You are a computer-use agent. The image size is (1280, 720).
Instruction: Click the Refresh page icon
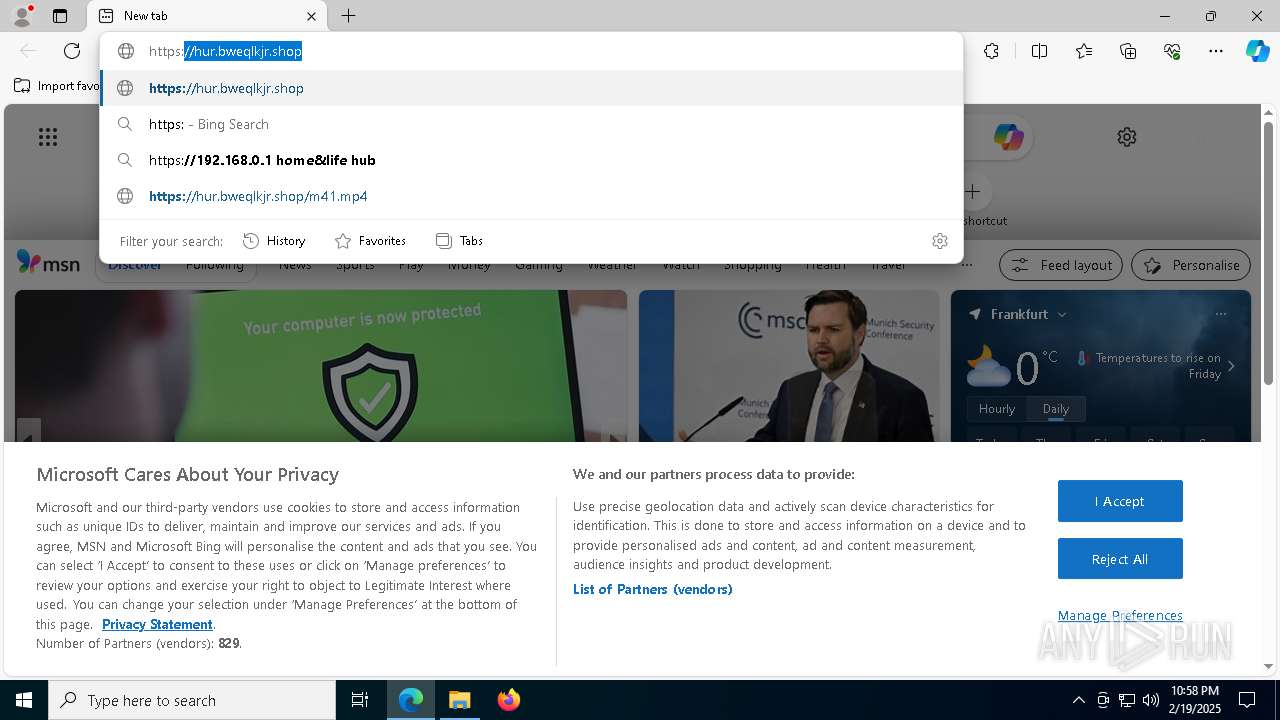pos(72,51)
